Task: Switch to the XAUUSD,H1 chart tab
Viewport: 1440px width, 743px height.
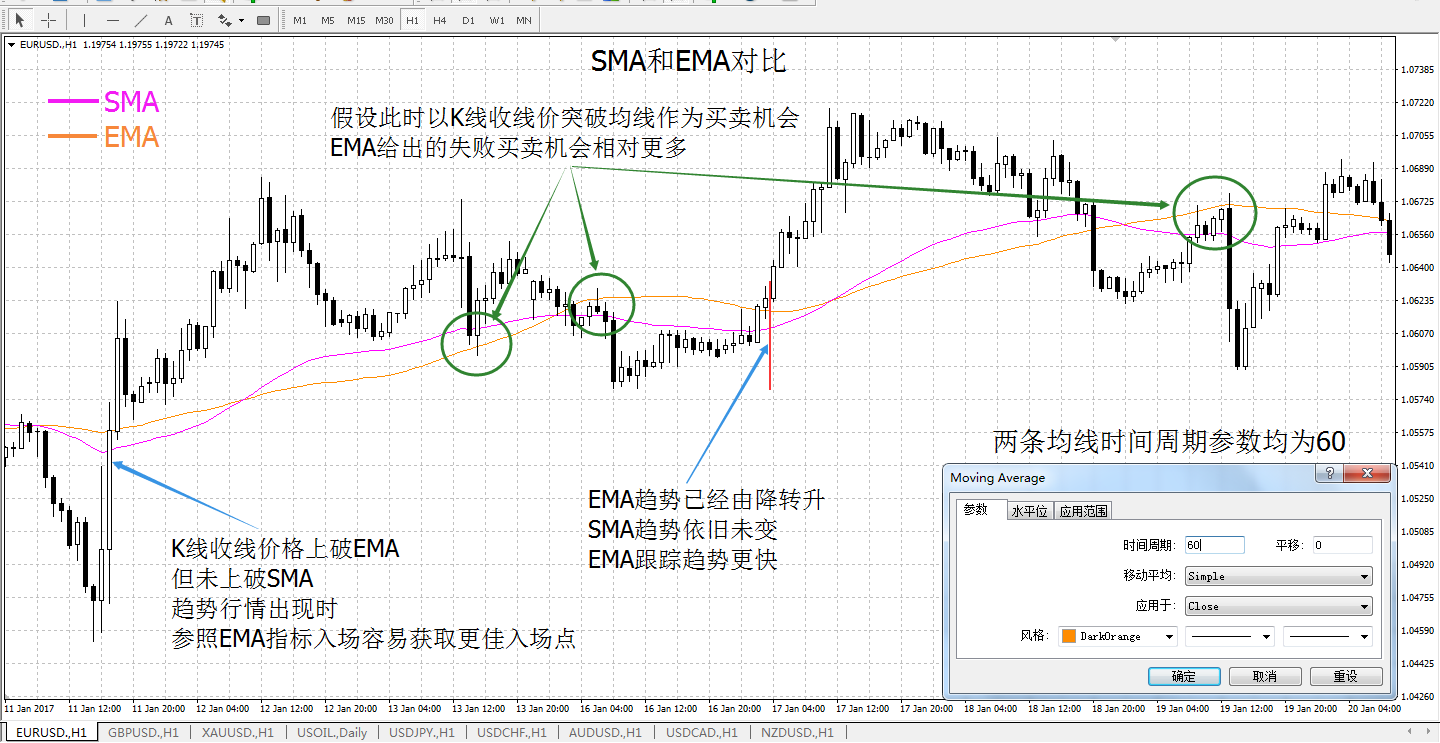Action: tap(237, 733)
